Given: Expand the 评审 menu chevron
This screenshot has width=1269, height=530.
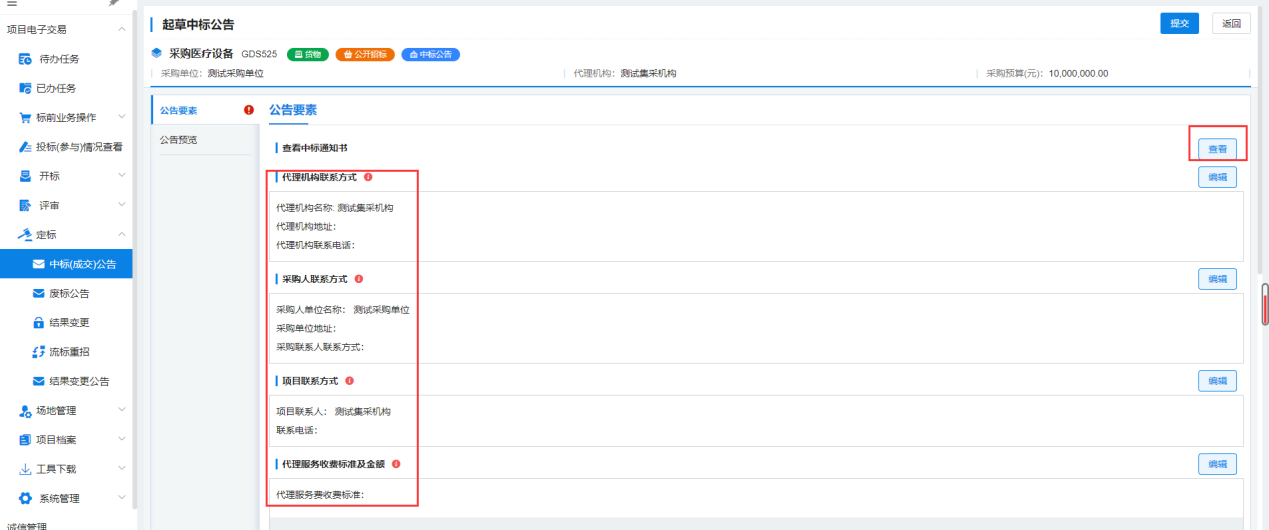Looking at the screenshot, I should pyautogui.click(x=121, y=206).
